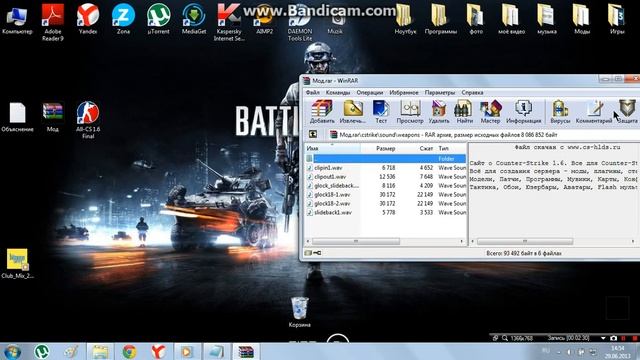Click the Bandicam camera screenshot icon
This screenshot has width=640, height=360.
pos(613,338)
